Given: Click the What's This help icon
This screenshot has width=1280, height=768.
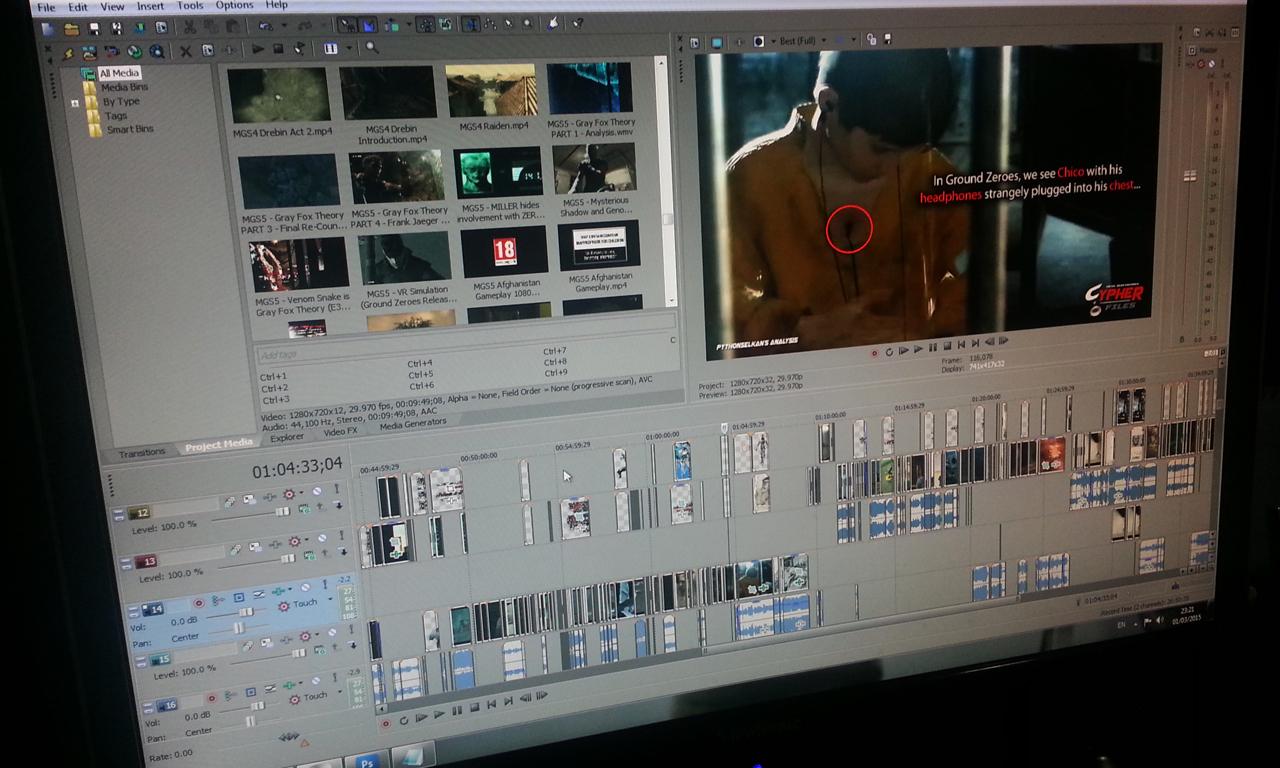Looking at the screenshot, I should click(x=577, y=24).
